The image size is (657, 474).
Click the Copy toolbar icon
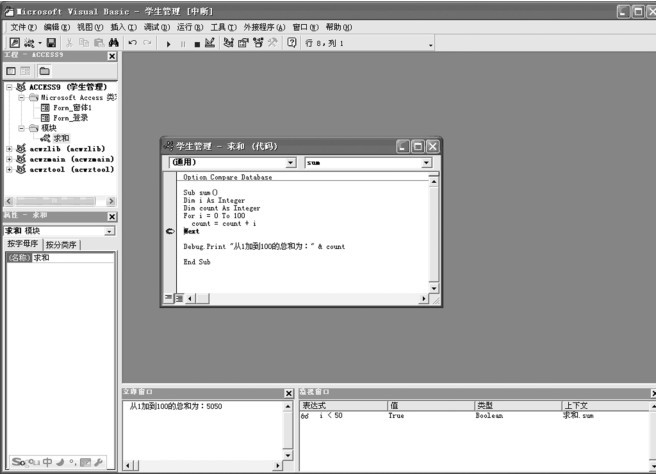coord(84,43)
